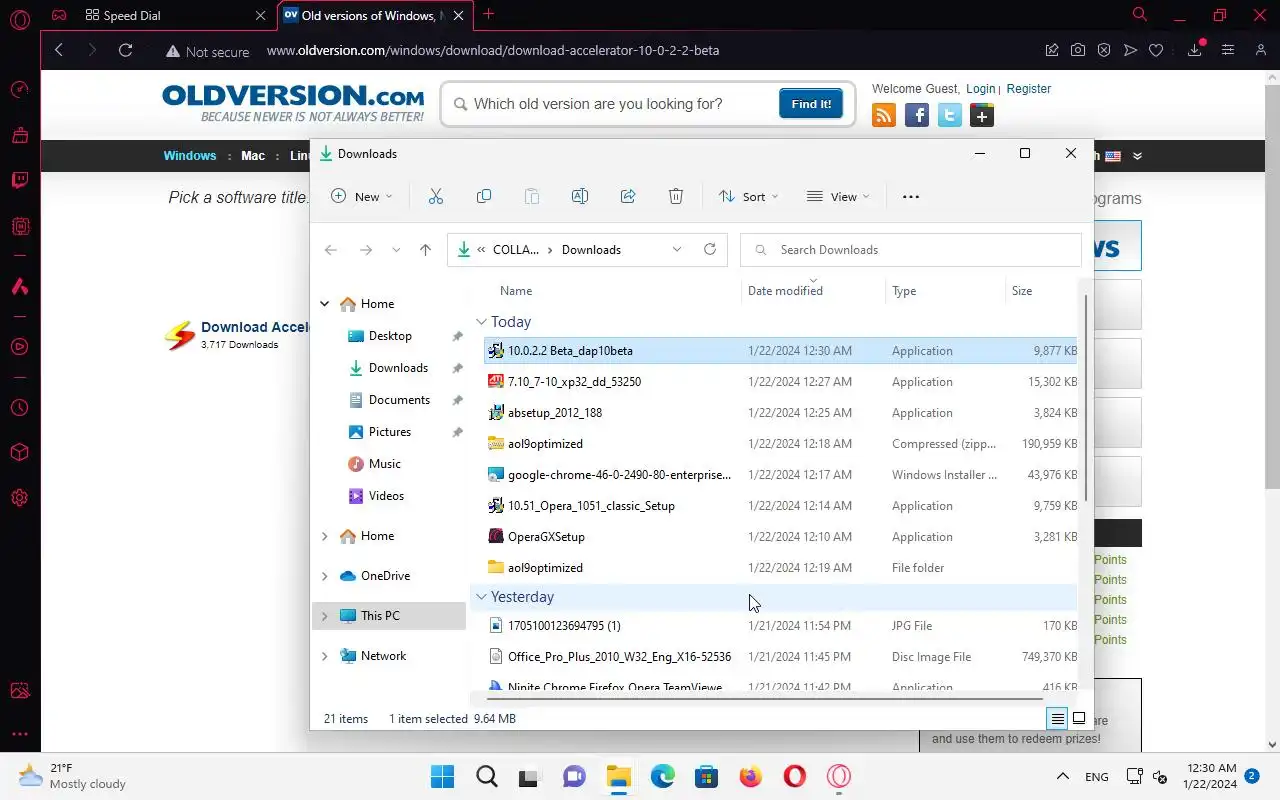Click the Register link
Image resolution: width=1280 pixels, height=800 pixels.
[1029, 89]
